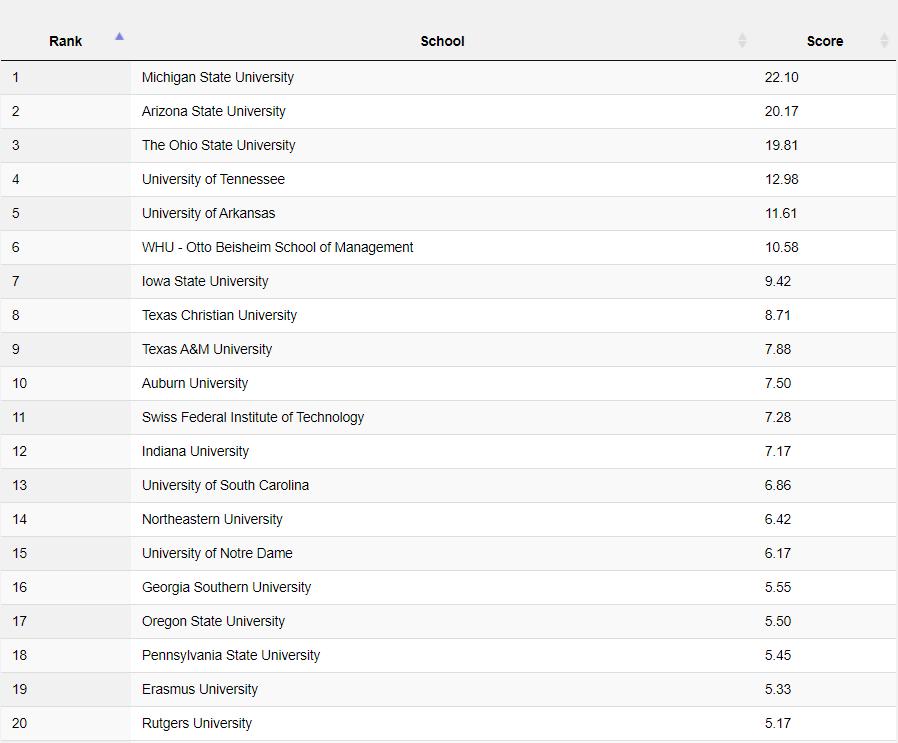Select the Iowa State University cell

(x=205, y=282)
